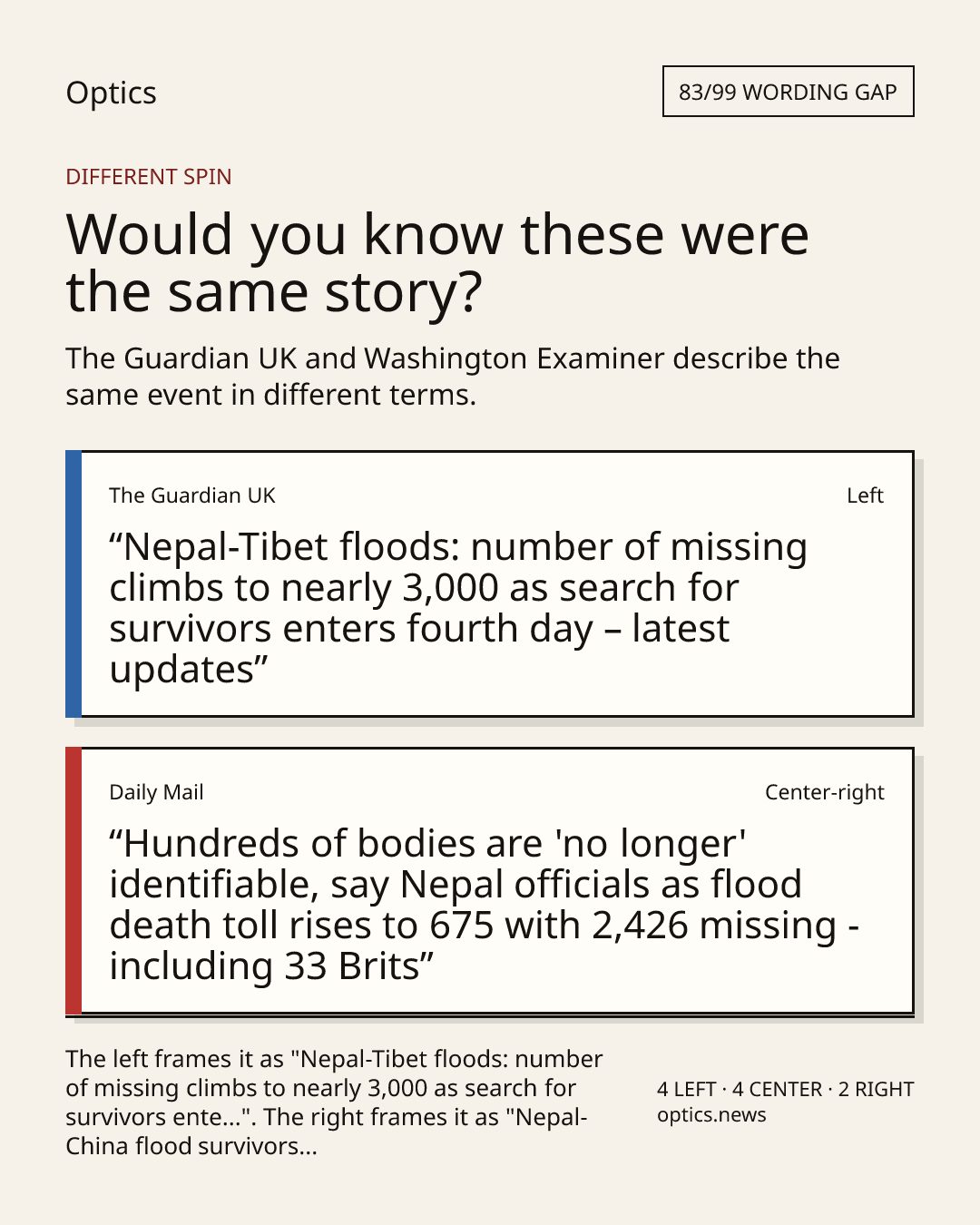Image resolution: width=980 pixels, height=1225 pixels.
Task: Click the 4 LEFT · 4 CENTER · 2 RIGHT count
Action: tap(785, 1089)
